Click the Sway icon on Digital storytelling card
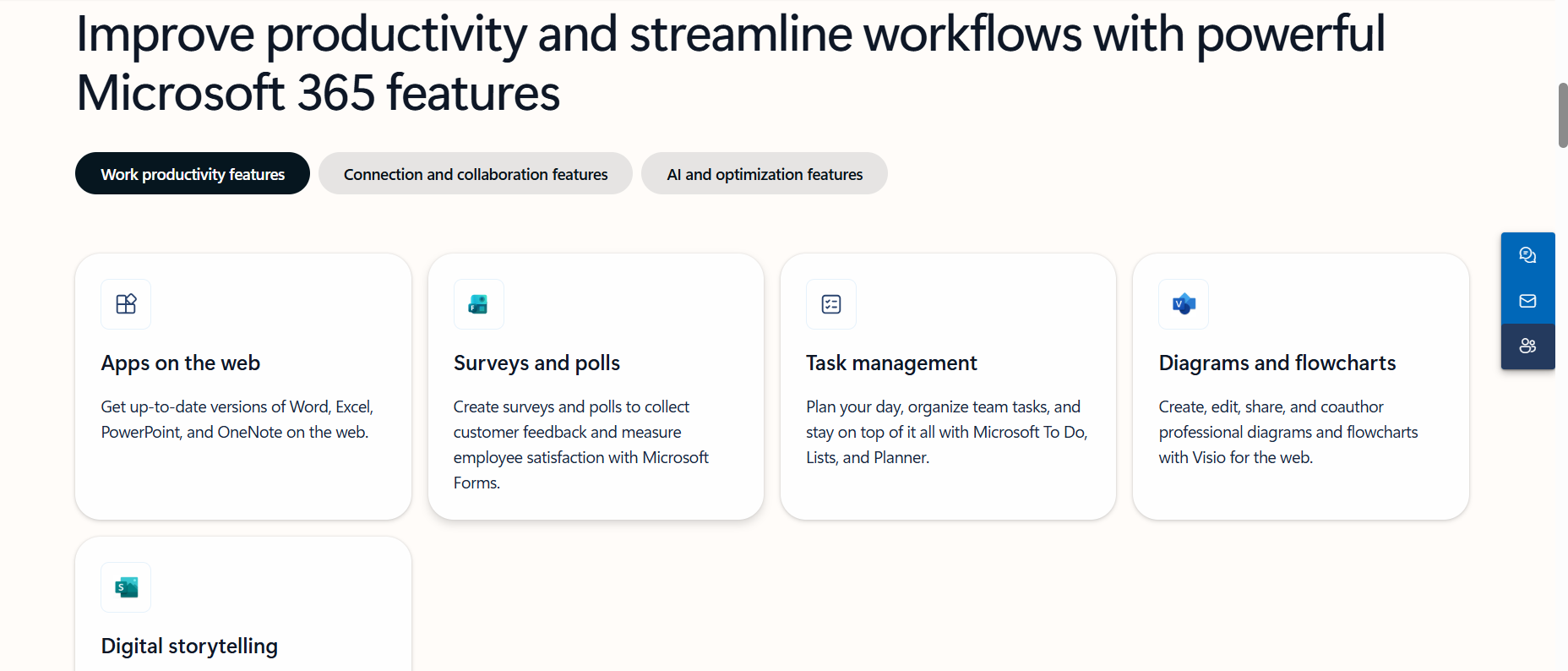Viewport: 1568px width, 671px height. click(126, 587)
